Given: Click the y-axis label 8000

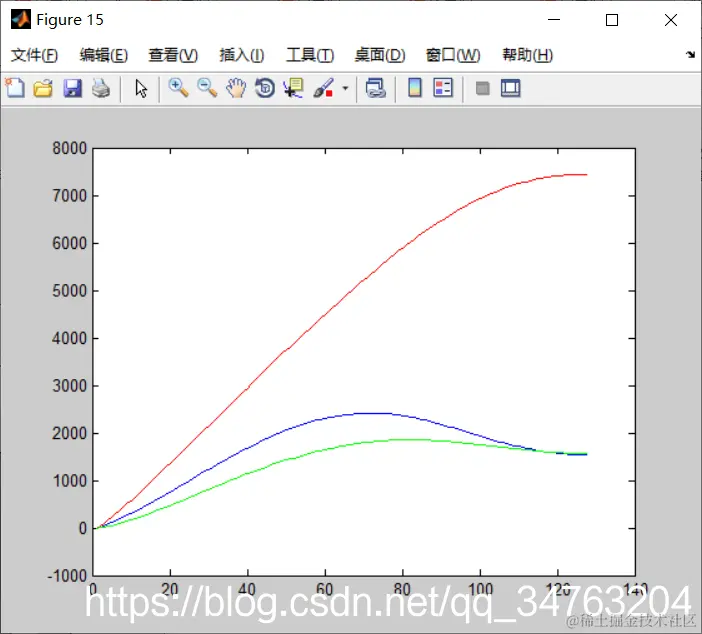Looking at the screenshot, I should [69, 148].
